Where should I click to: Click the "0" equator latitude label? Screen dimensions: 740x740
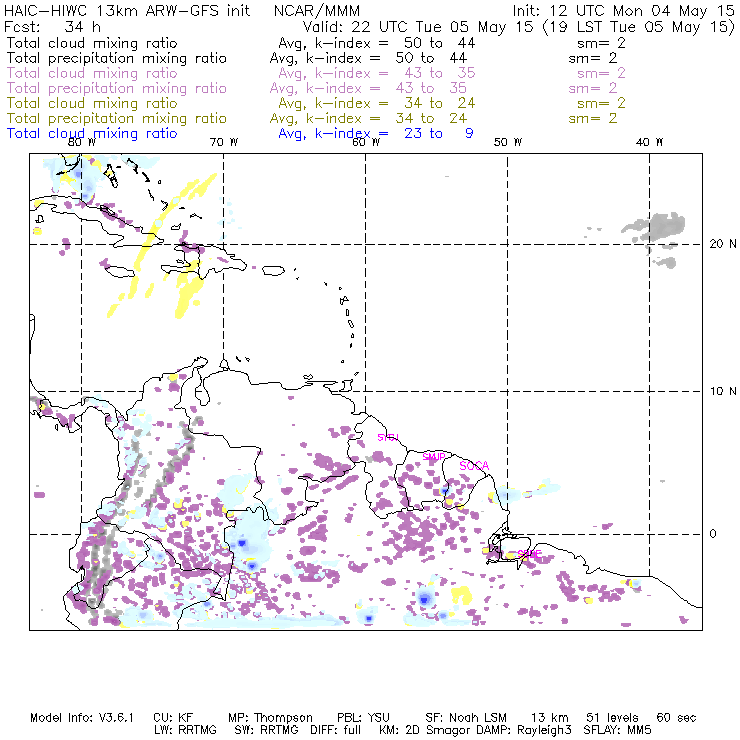[713, 534]
